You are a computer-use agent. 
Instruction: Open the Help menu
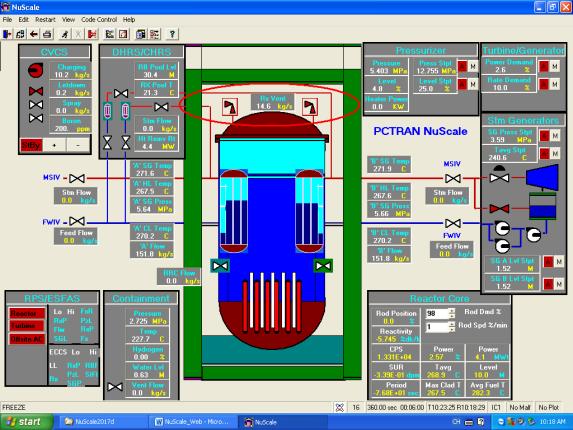pos(129,19)
